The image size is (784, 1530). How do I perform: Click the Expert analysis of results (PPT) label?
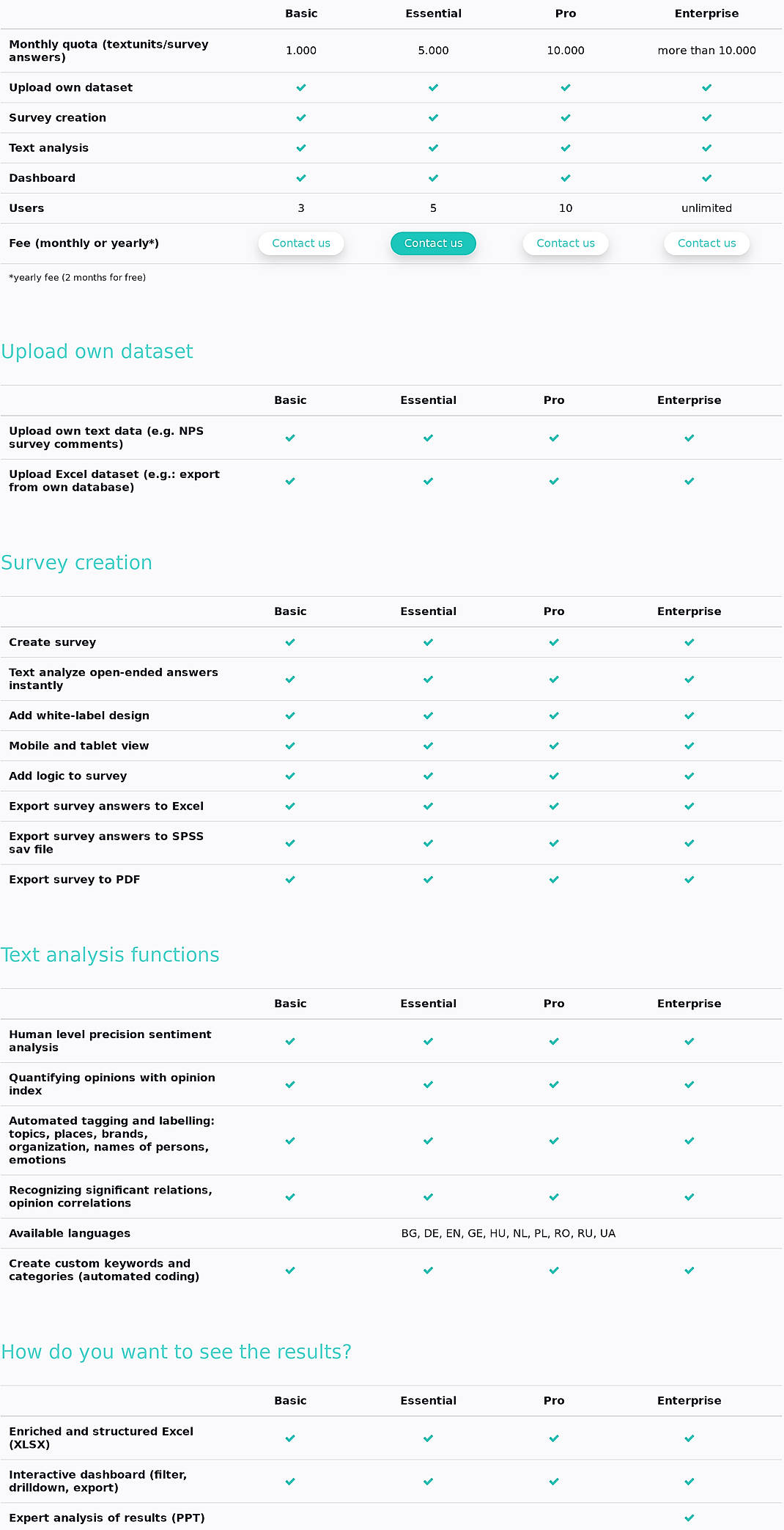(x=107, y=1518)
